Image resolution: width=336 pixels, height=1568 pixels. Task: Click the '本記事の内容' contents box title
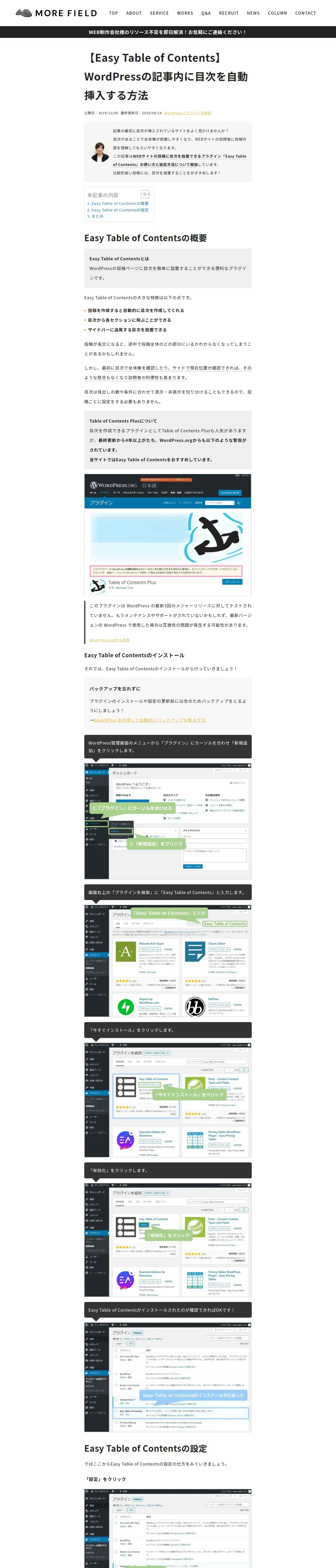(x=103, y=195)
